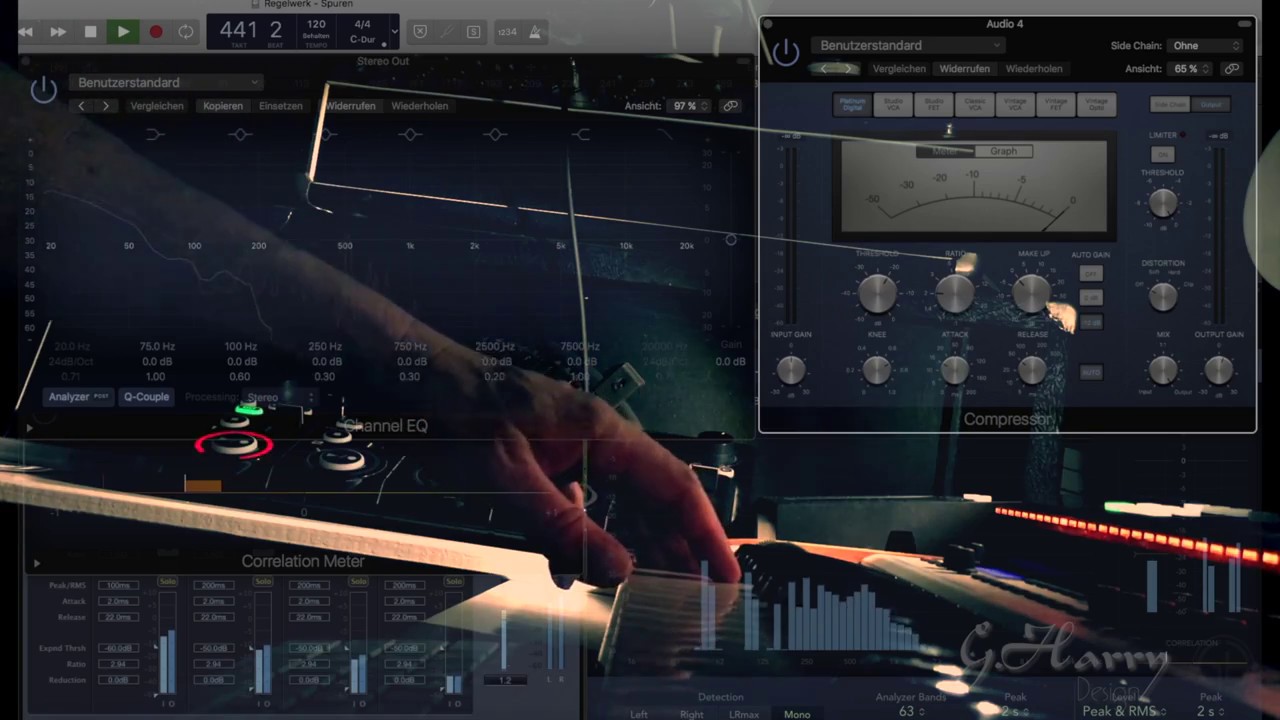Viewport: 1280px width, 720px height.
Task: Switch to Side Chain view button
Action: [1170, 104]
